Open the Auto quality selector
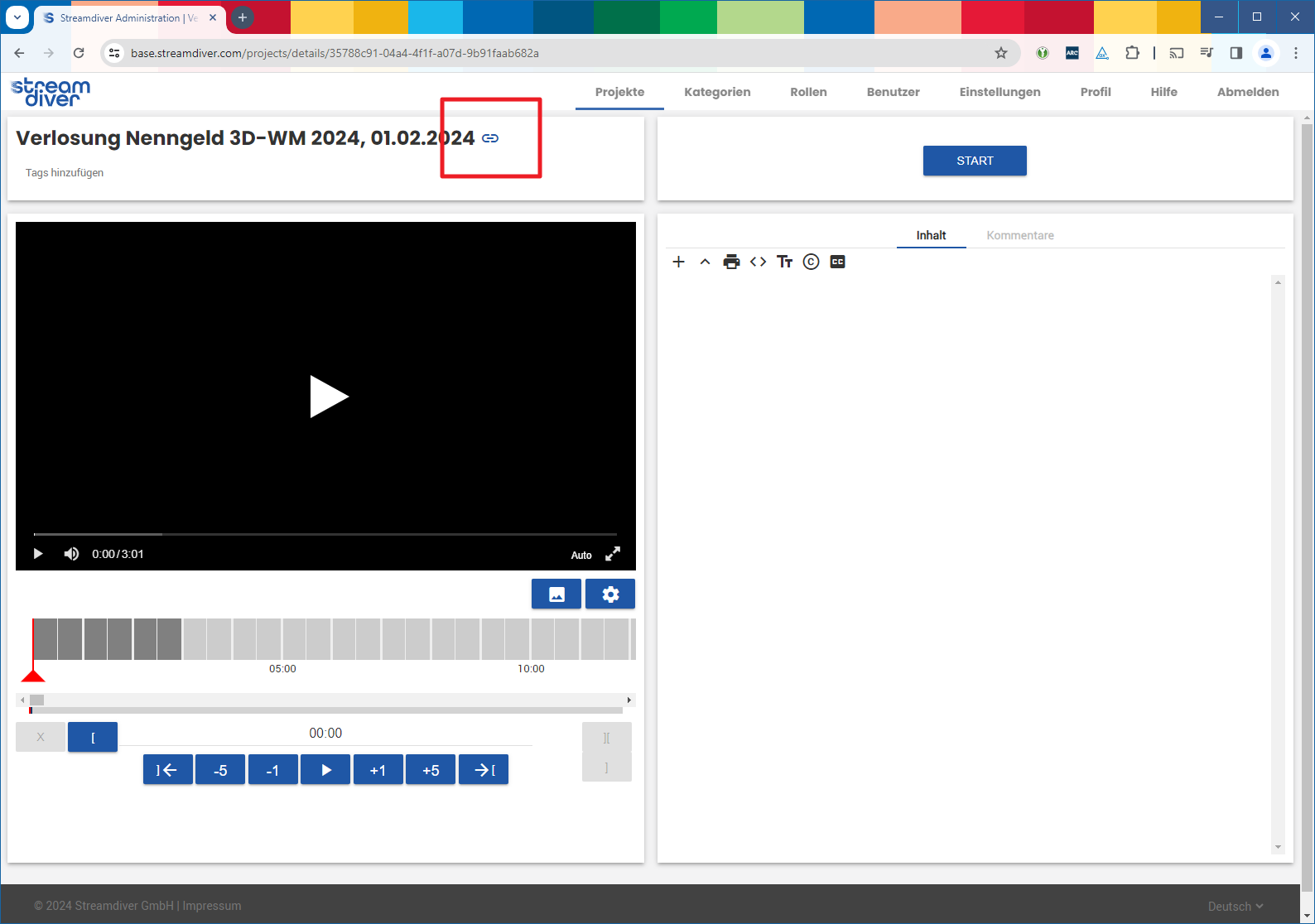The height and width of the screenshot is (924, 1315). [581, 555]
